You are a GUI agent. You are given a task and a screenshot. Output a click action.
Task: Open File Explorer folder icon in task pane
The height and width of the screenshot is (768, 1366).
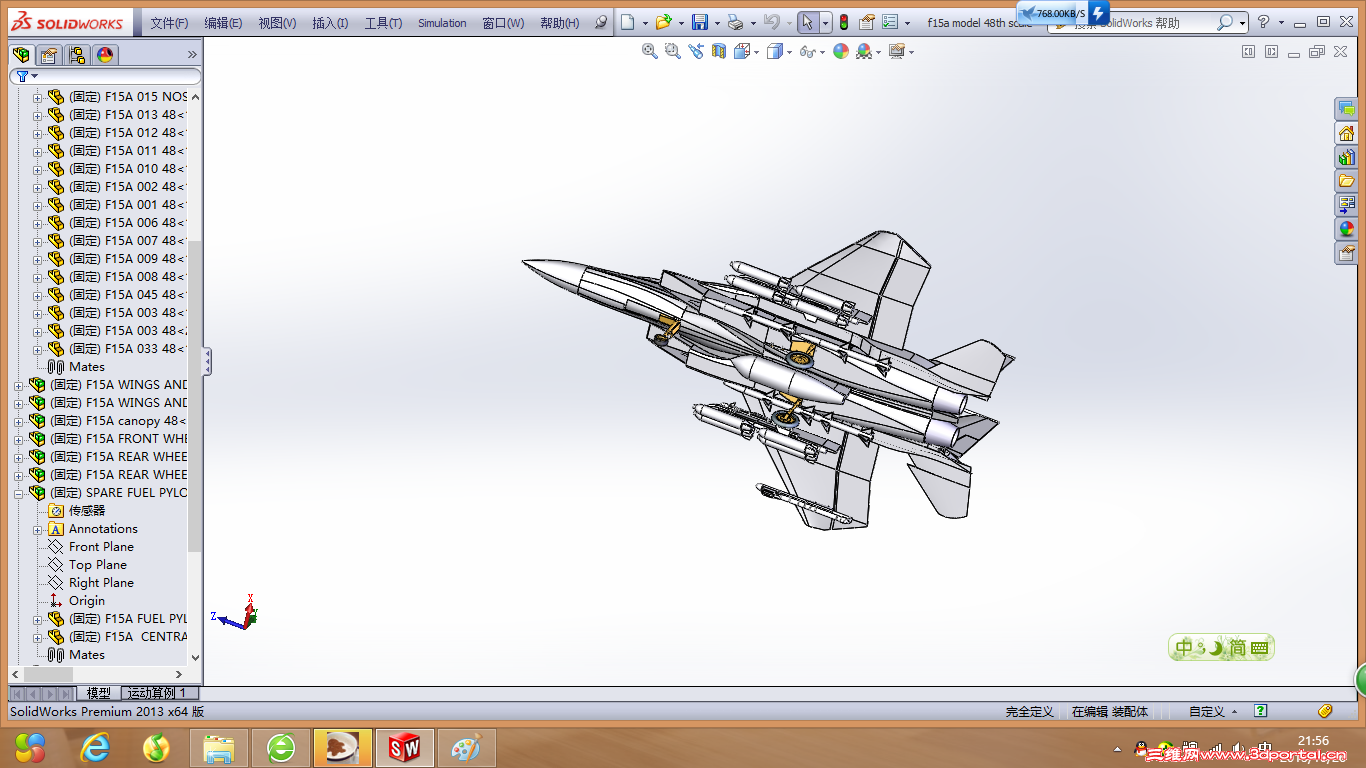[x=1347, y=181]
